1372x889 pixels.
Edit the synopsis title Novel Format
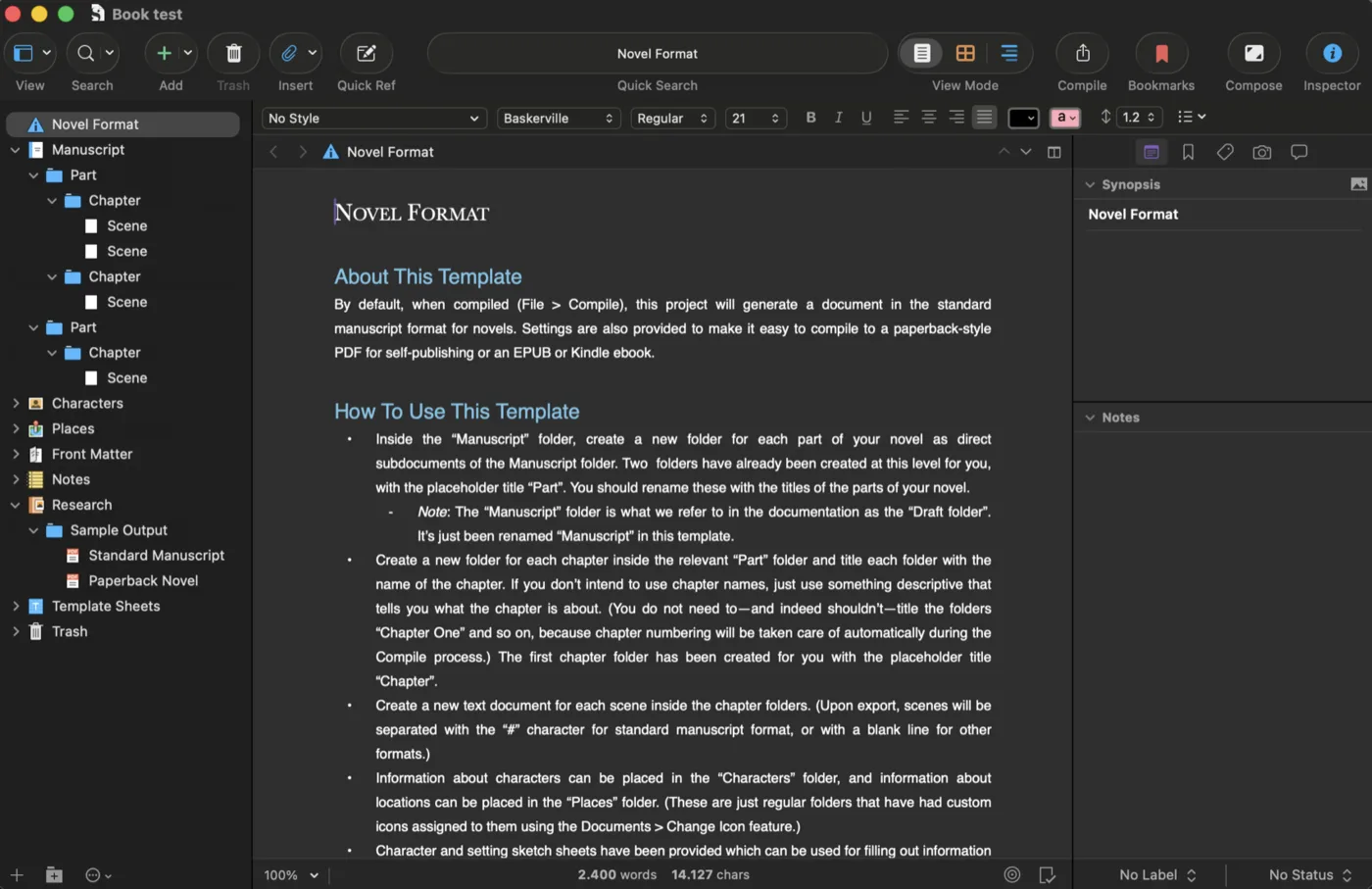coord(1133,215)
